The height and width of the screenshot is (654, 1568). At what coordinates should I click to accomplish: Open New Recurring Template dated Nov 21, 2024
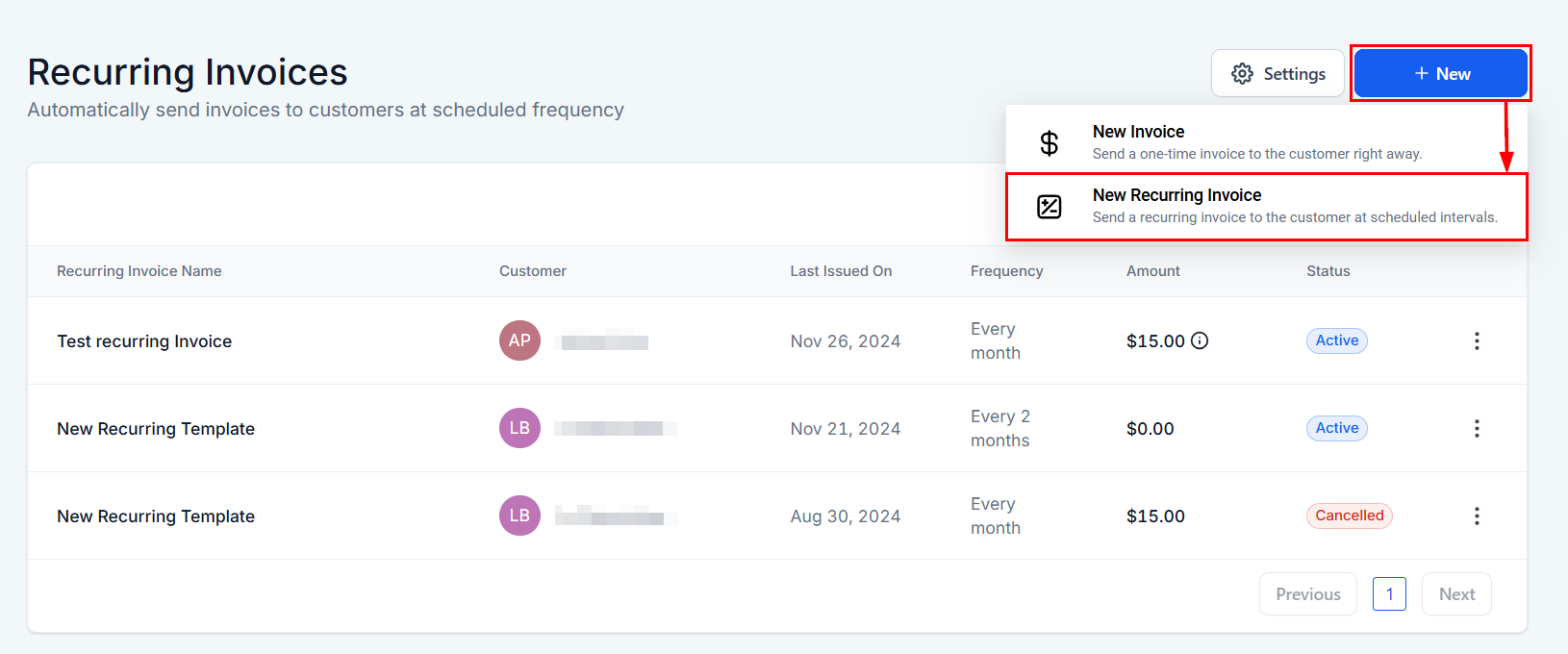pos(777,428)
